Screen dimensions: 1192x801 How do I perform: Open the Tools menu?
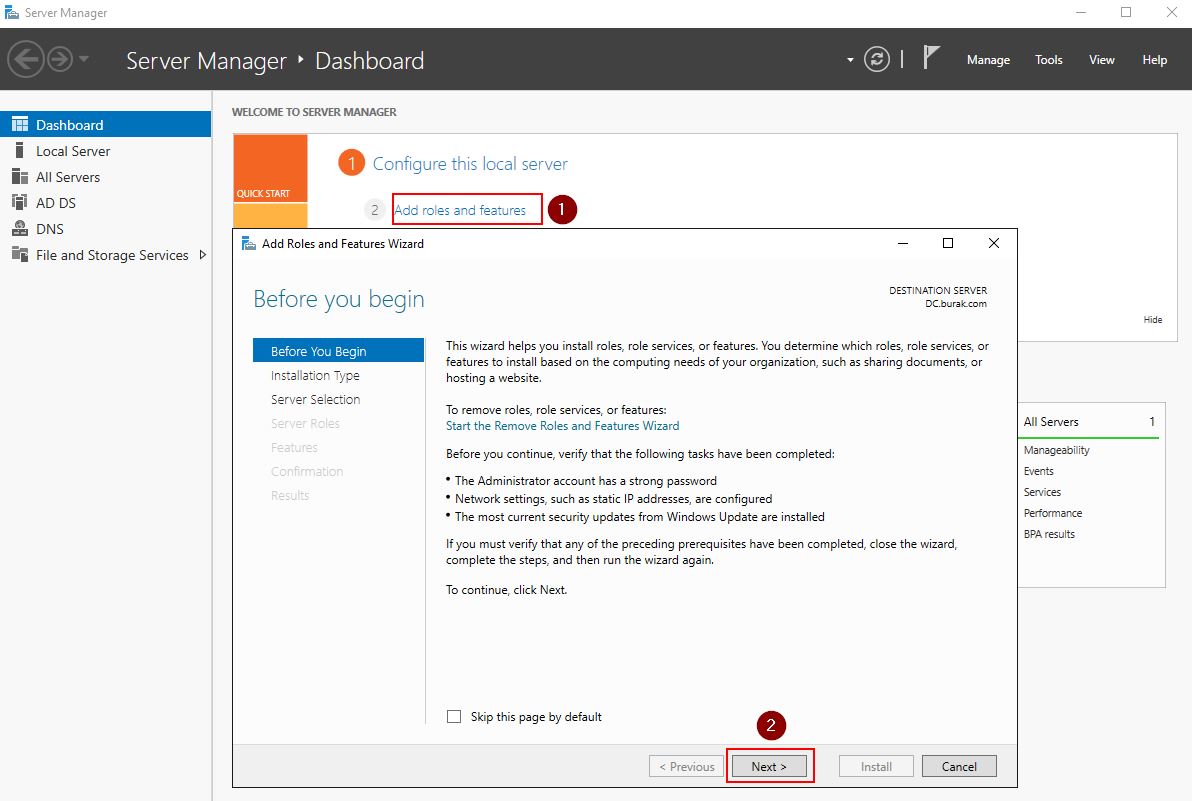[x=1048, y=59]
